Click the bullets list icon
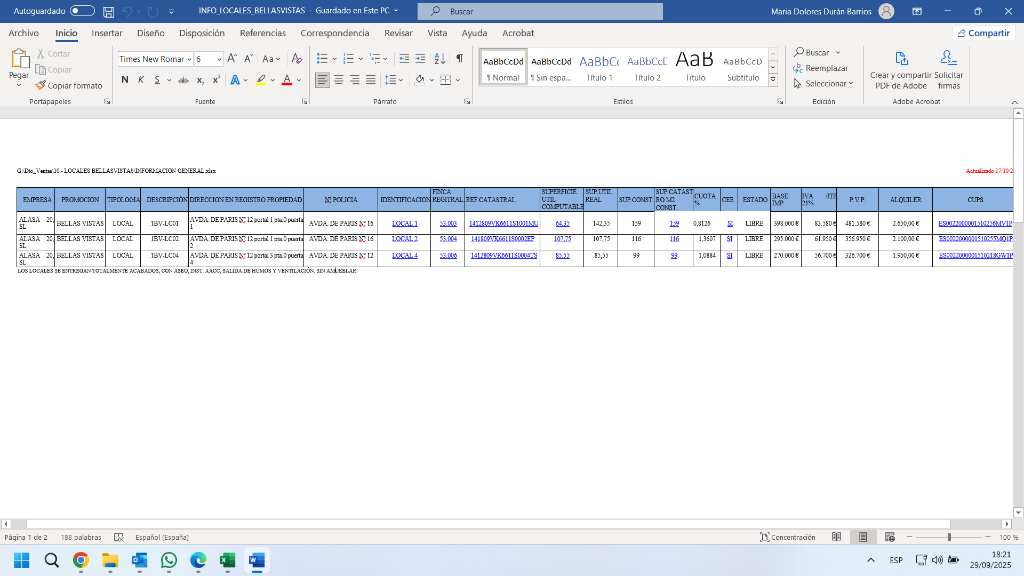 [x=322, y=59]
